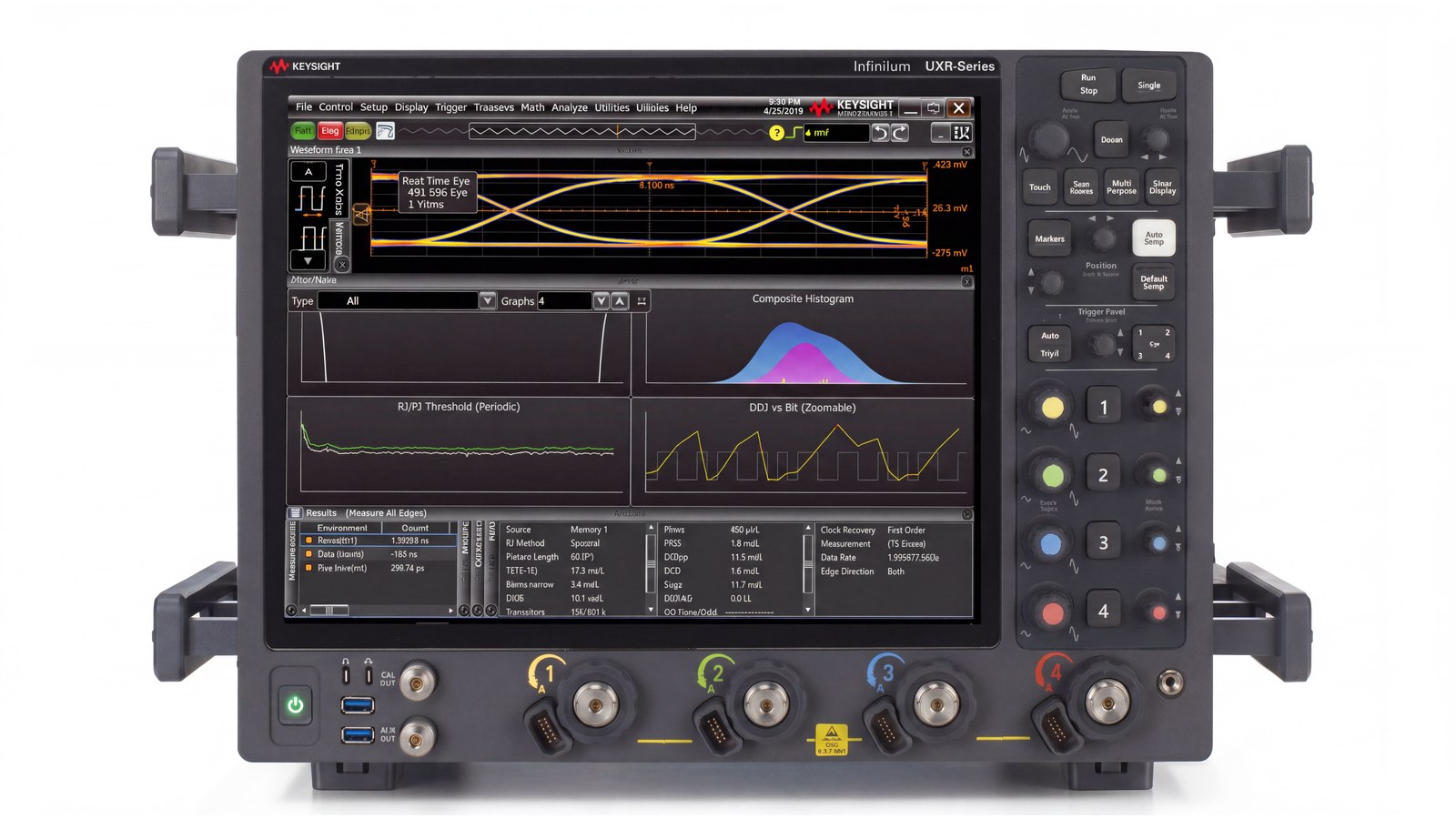The height and width of the screenshot is (819, 1456).
Task: Open the Type dropdown arrow
Action: coord(487,300)
